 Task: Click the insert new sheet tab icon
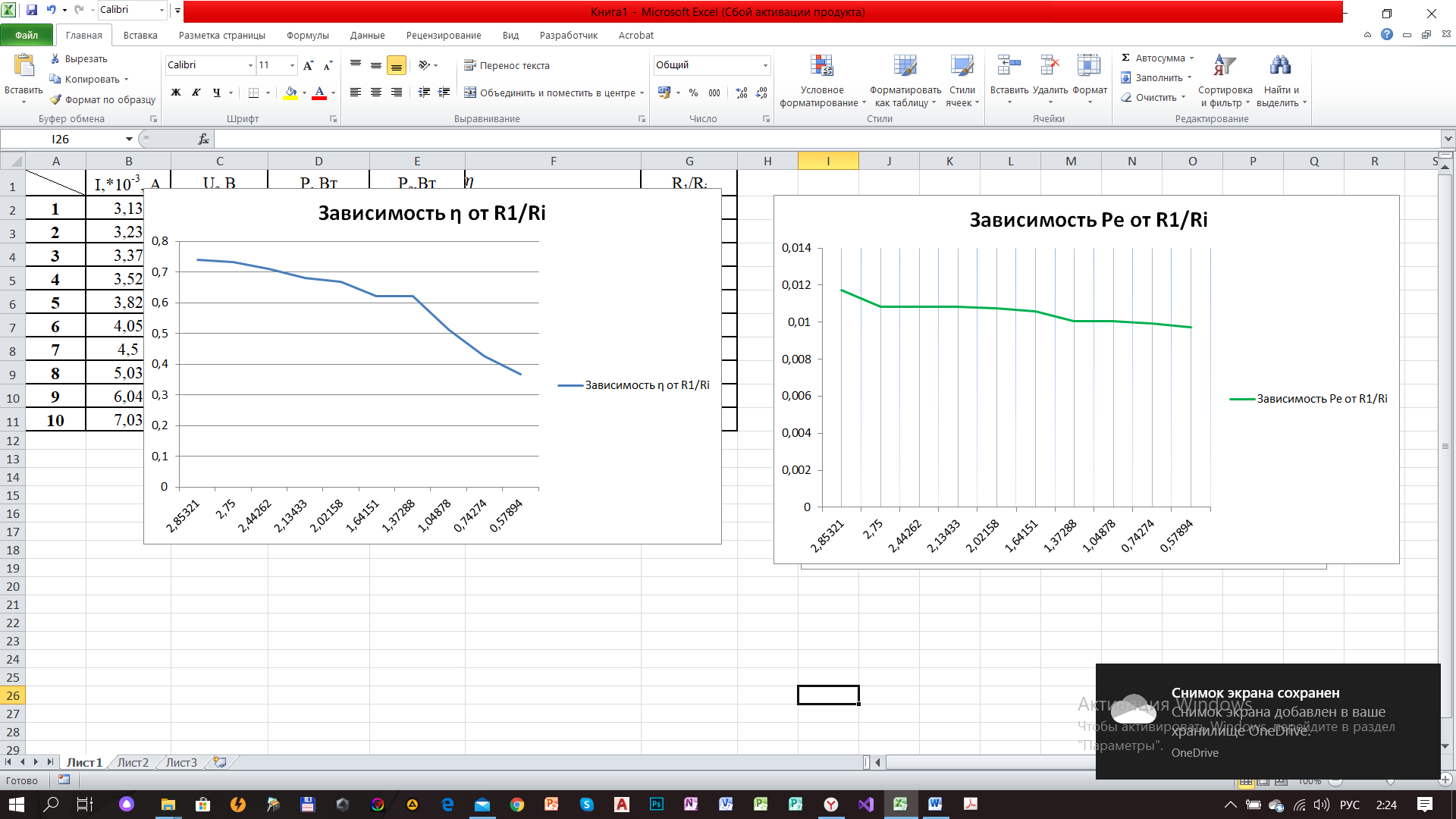point(220,762)
